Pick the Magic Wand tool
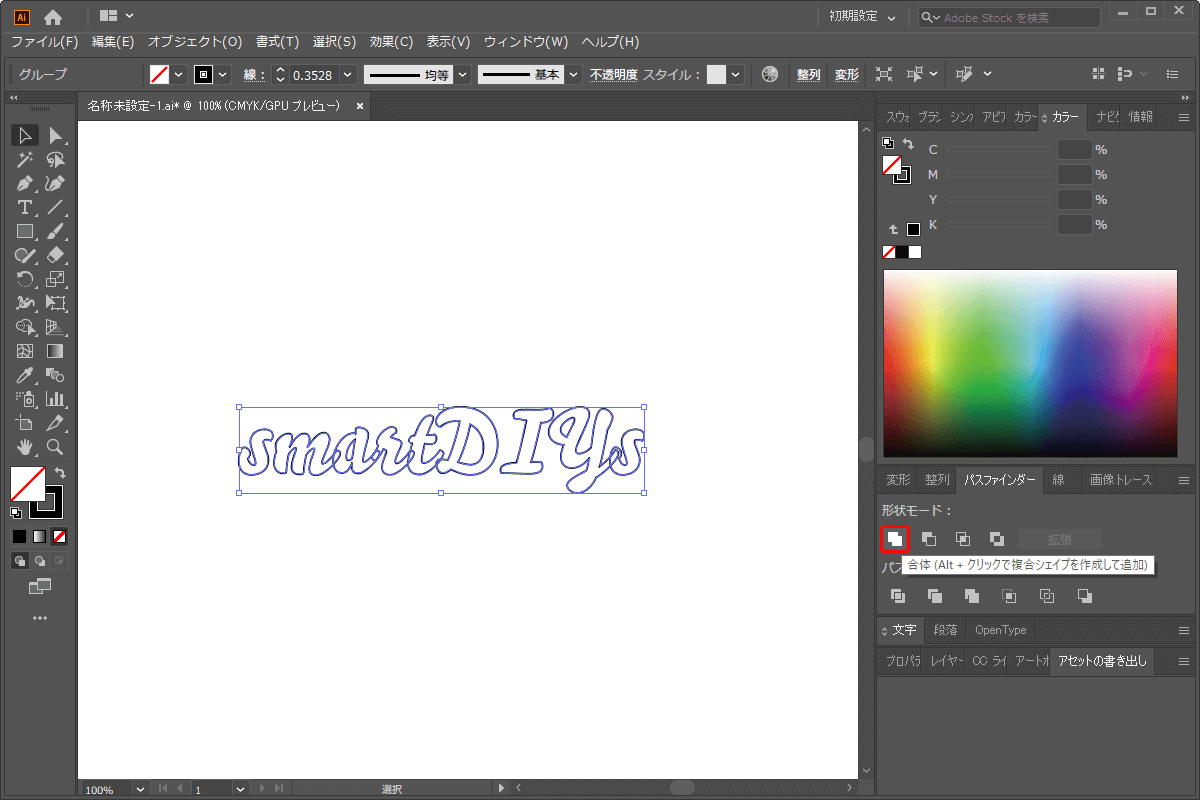 click(x=26, y=159)
